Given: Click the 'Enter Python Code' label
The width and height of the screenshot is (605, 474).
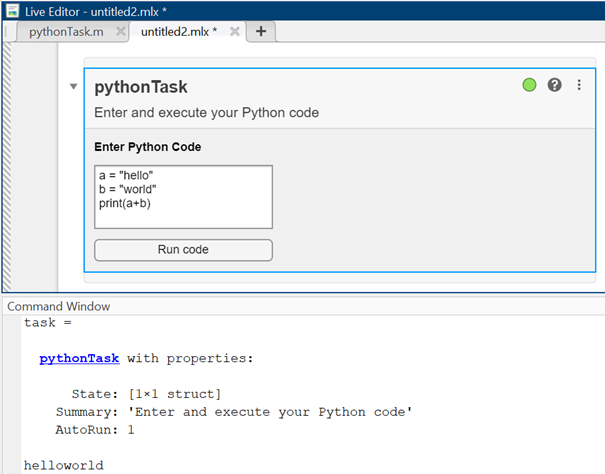Looking at the screenshot, I should (147, 147).
